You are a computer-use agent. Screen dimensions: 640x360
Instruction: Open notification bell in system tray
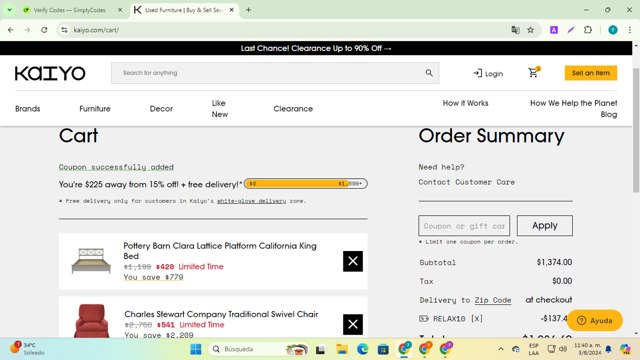608,349
